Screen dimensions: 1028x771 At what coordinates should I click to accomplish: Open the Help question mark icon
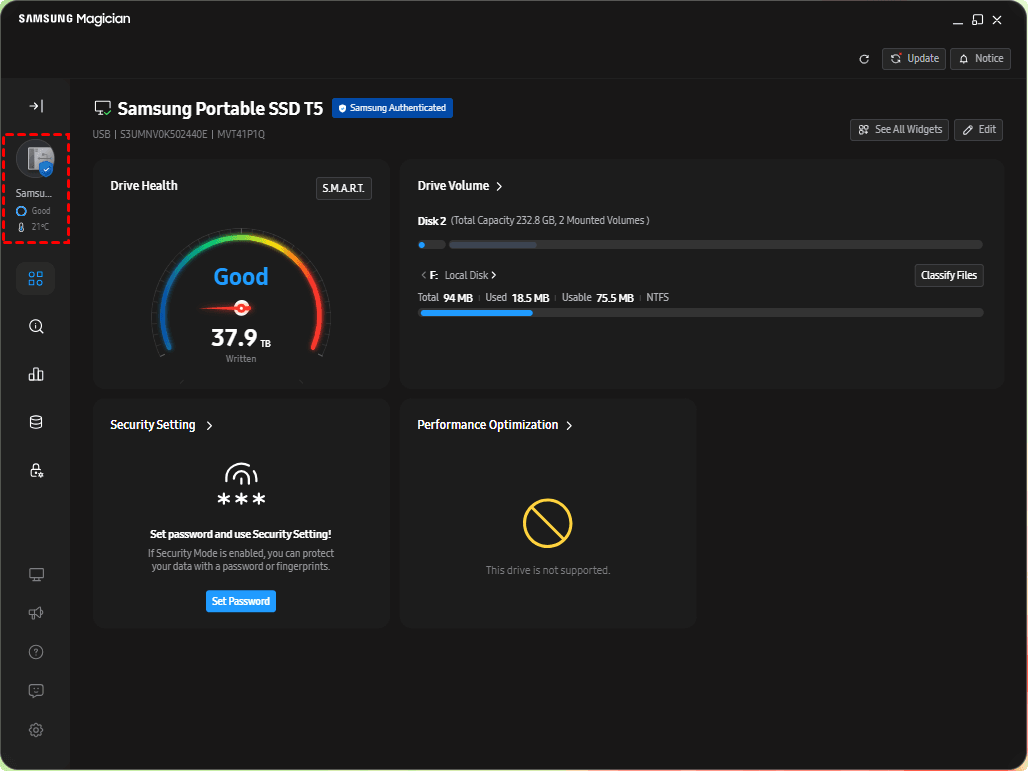click(36, 652)
